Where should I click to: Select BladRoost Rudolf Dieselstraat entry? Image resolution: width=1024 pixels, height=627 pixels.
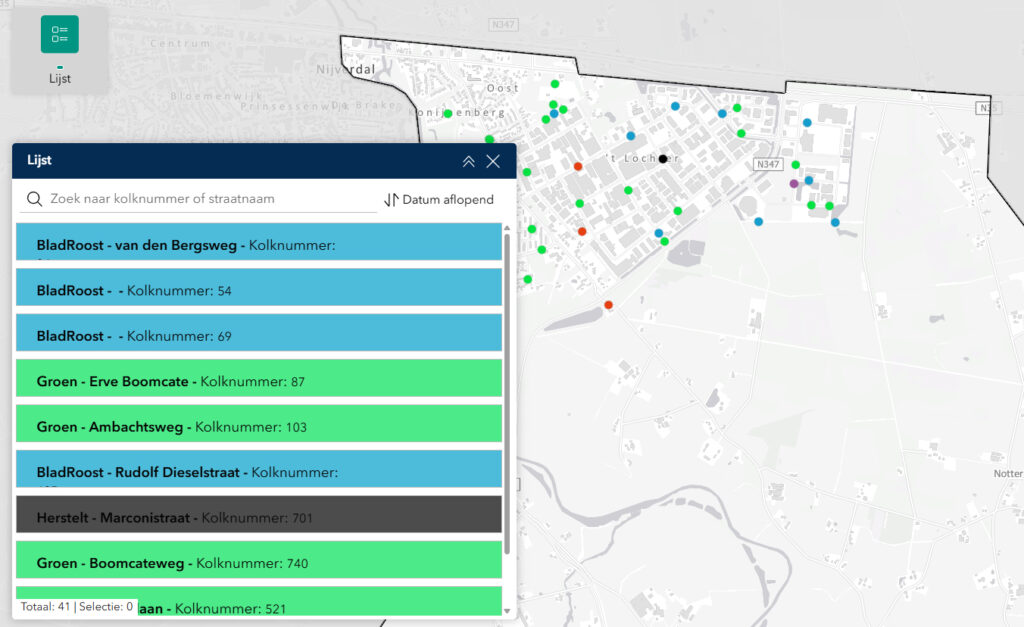pos(258,470)
